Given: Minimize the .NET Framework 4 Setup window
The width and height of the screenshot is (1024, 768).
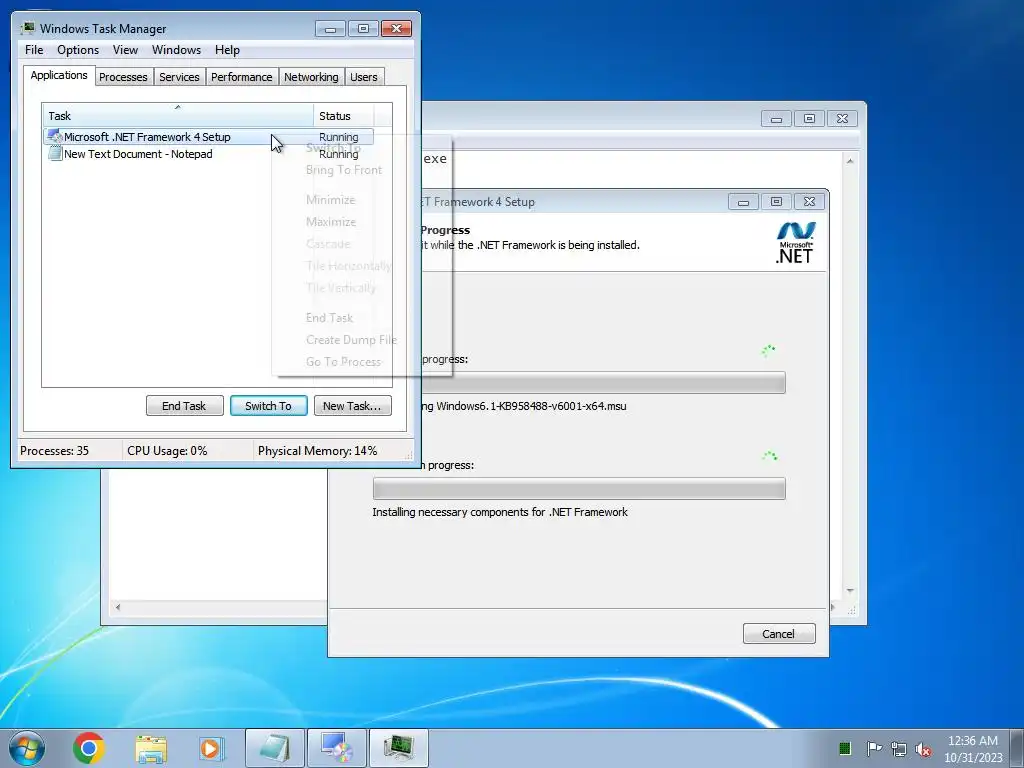Looking at the screenshot, I should tap(743, 202).
